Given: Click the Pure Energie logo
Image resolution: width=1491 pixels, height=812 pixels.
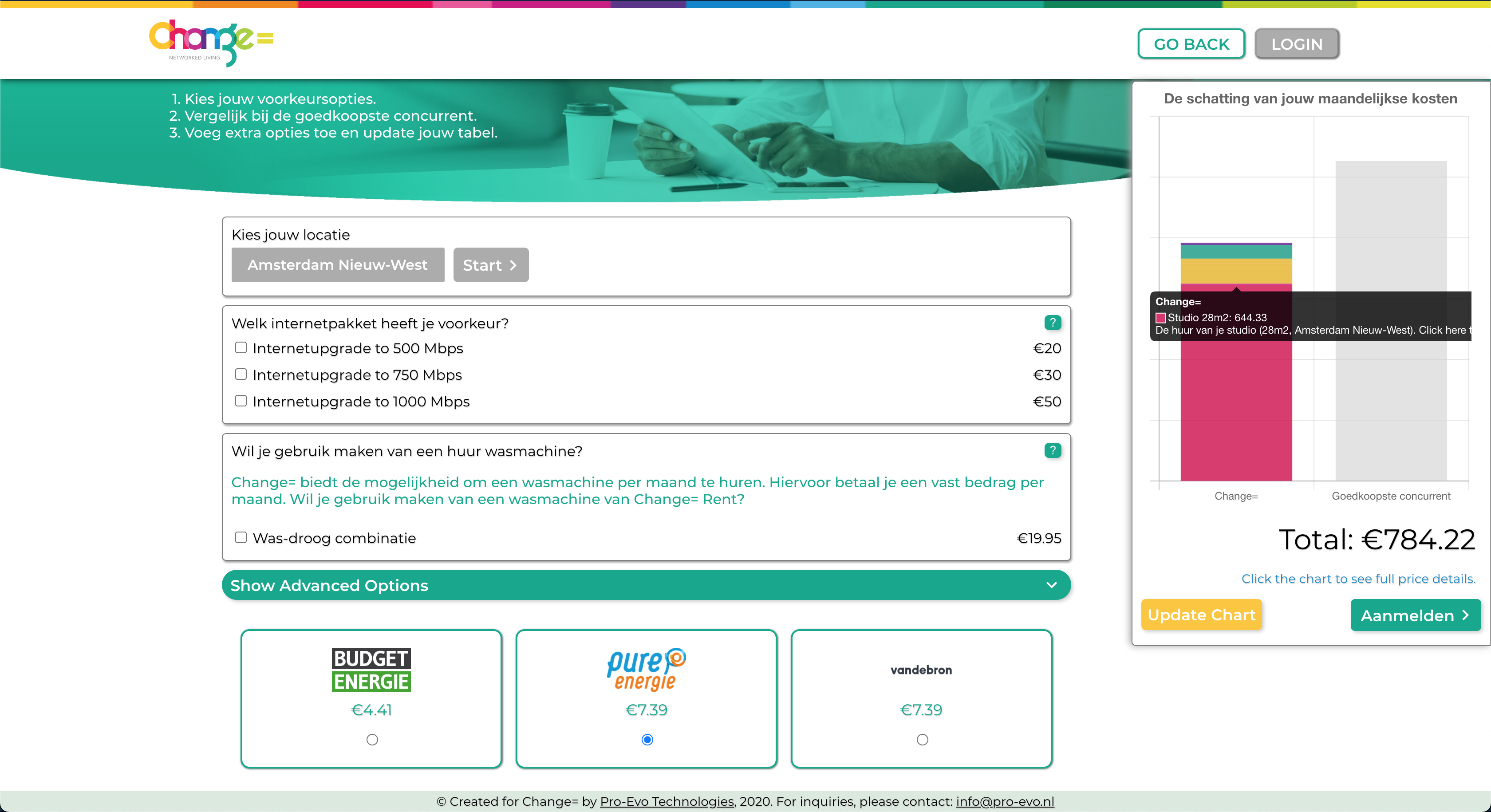Looking at the screenshot, I should coord(646,670).
